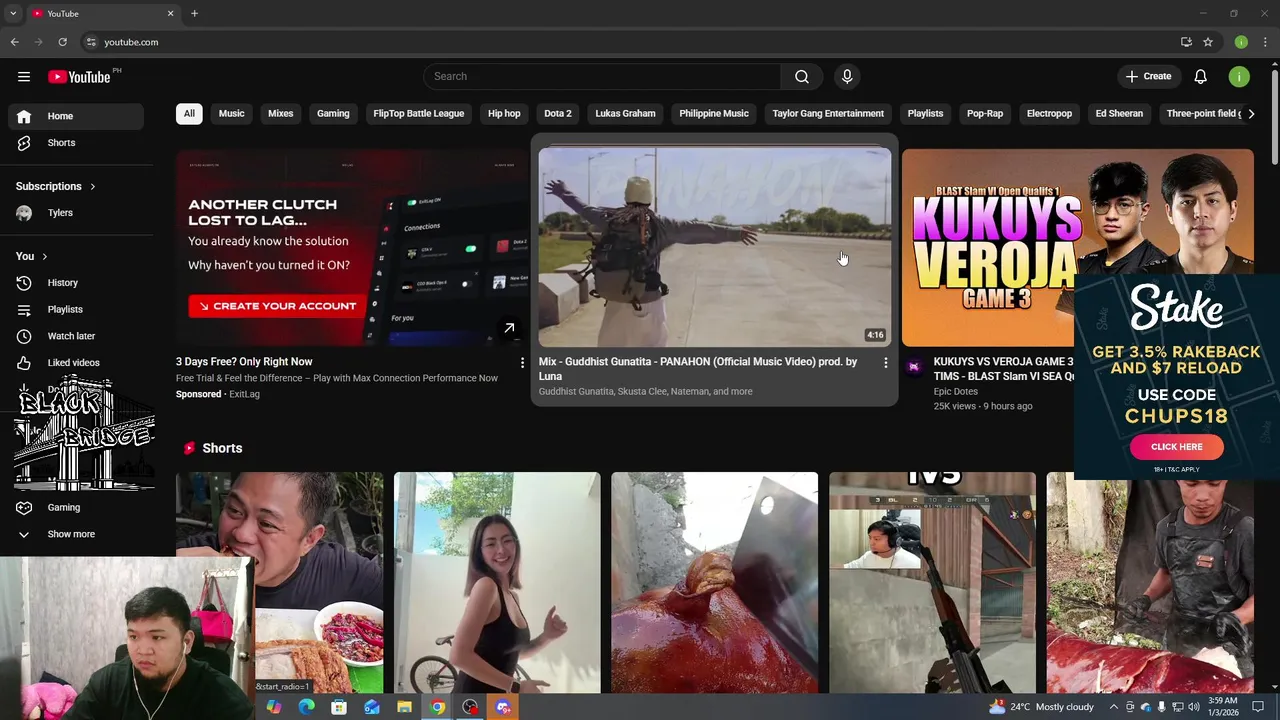Open more options for the PANAHON mix
Image resolution: width=1280 pixels, height=720 pixels.
point(885,363)
